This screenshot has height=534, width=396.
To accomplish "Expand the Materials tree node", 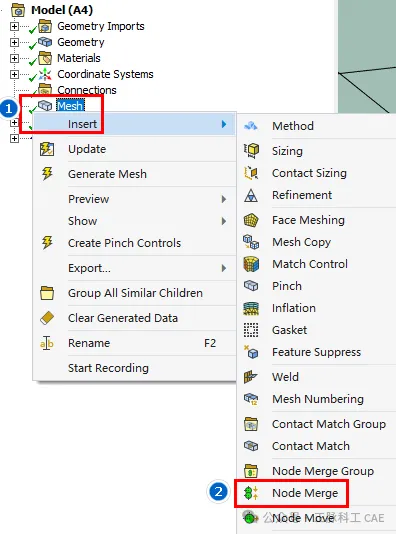I will 14,58.
